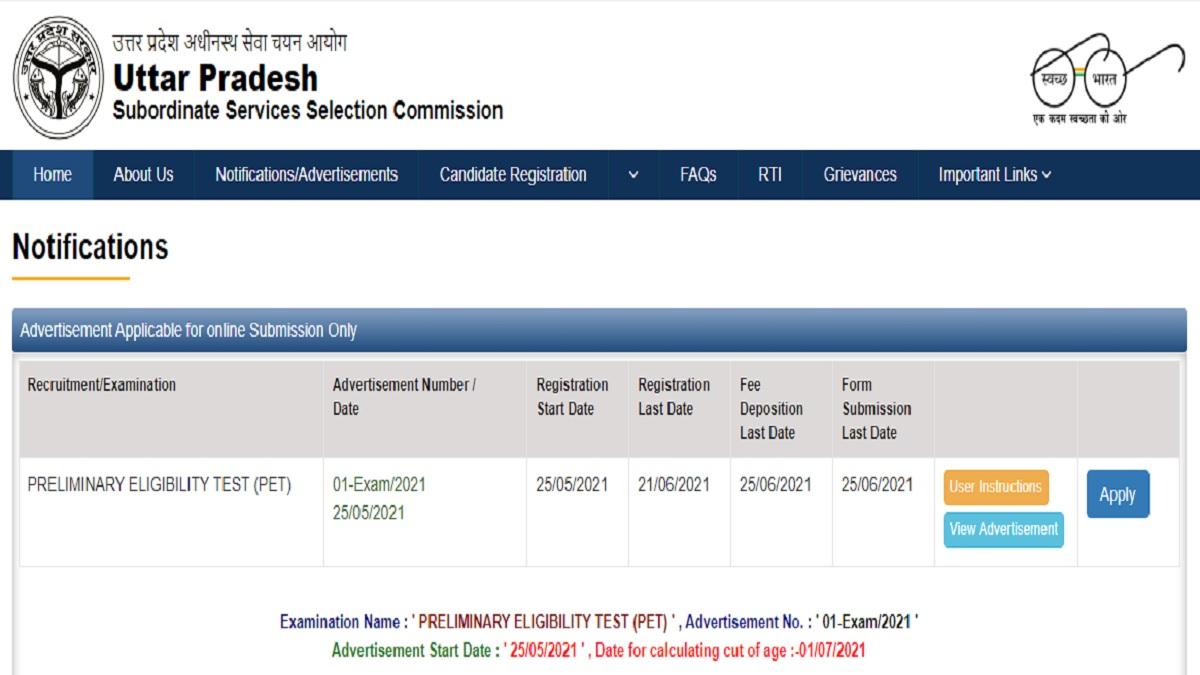
Task: View the PET advertisement
Action: pyautogui.click(x=1004, y=530)
